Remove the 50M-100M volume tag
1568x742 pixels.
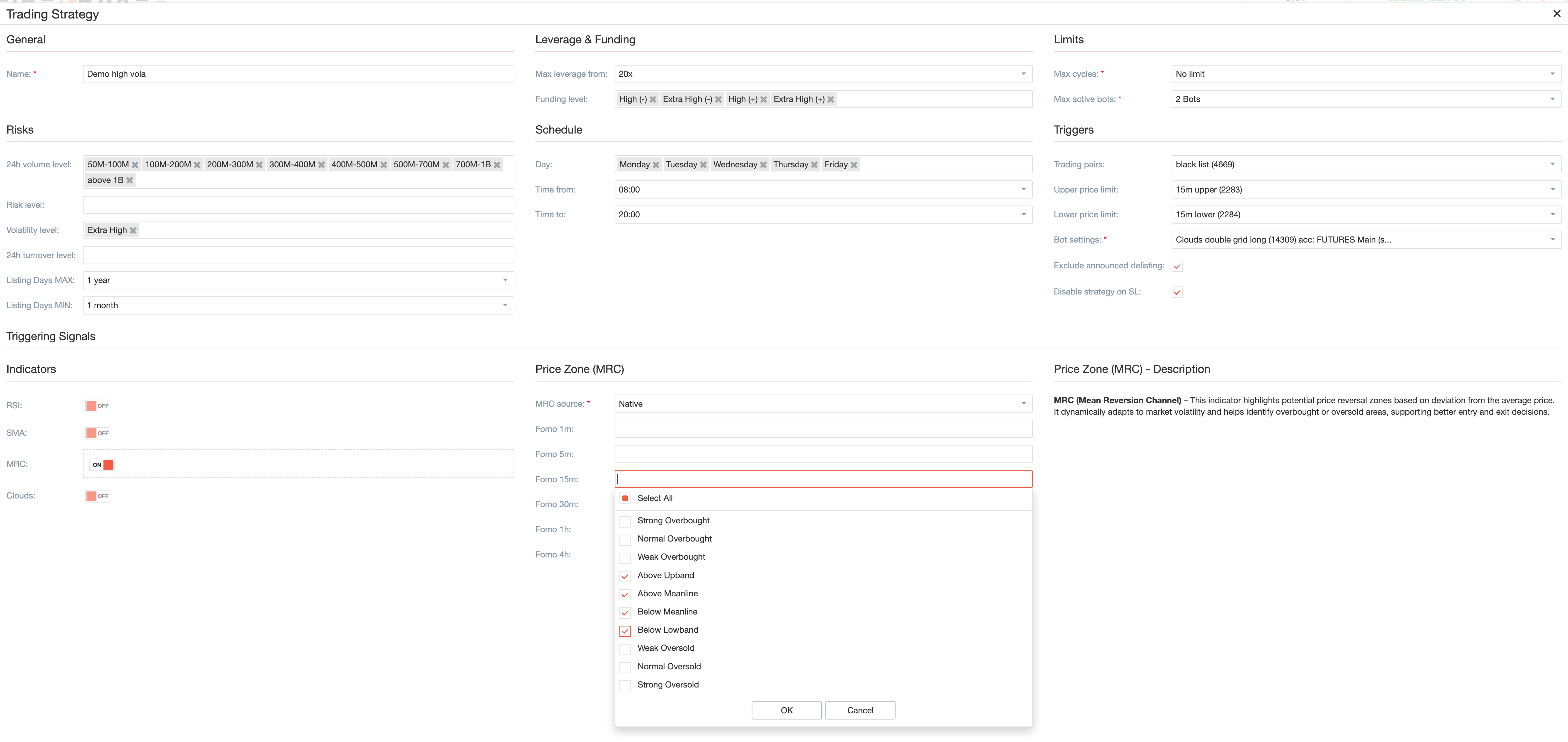click(x=135, y=165)
